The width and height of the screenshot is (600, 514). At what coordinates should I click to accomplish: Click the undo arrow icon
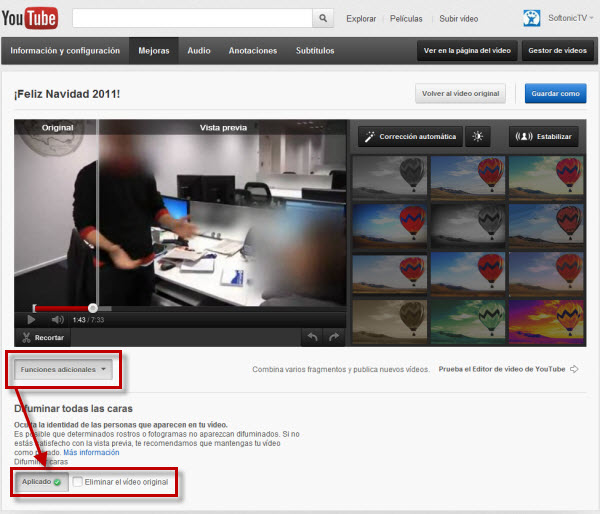[313, 338]
